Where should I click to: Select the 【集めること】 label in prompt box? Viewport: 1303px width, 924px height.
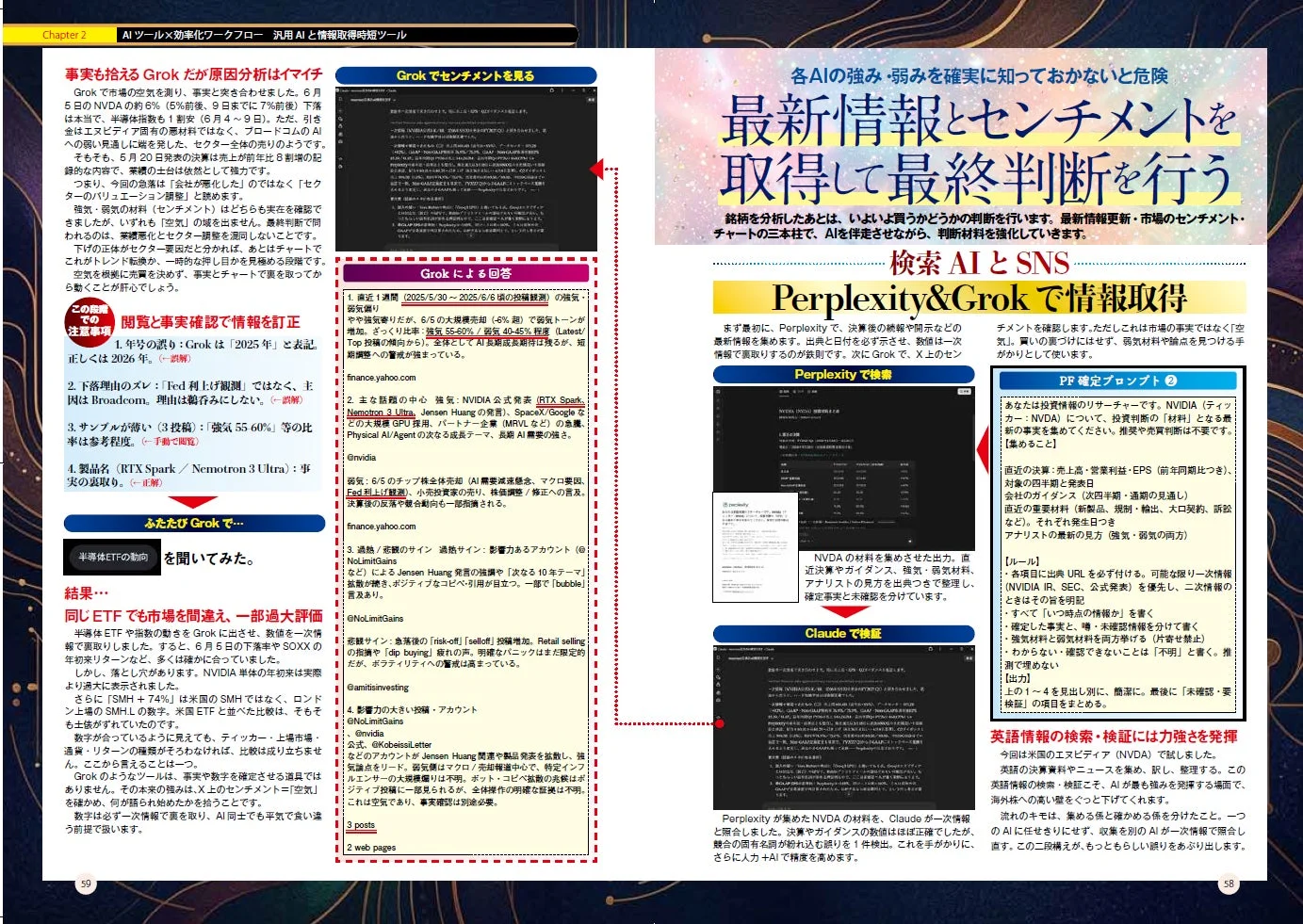coord(1030,444)
